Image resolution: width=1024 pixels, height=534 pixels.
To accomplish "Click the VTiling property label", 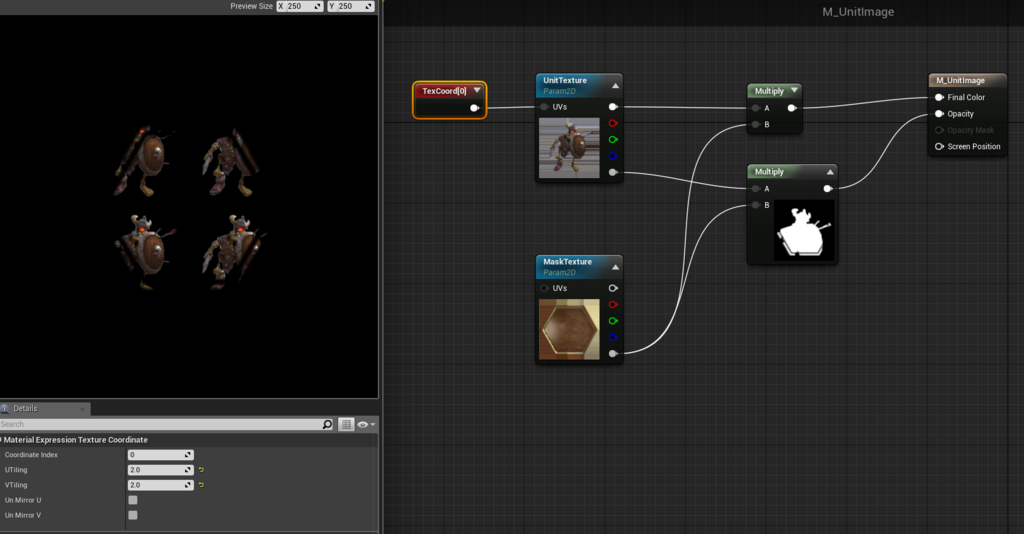I will click(16, 485).
